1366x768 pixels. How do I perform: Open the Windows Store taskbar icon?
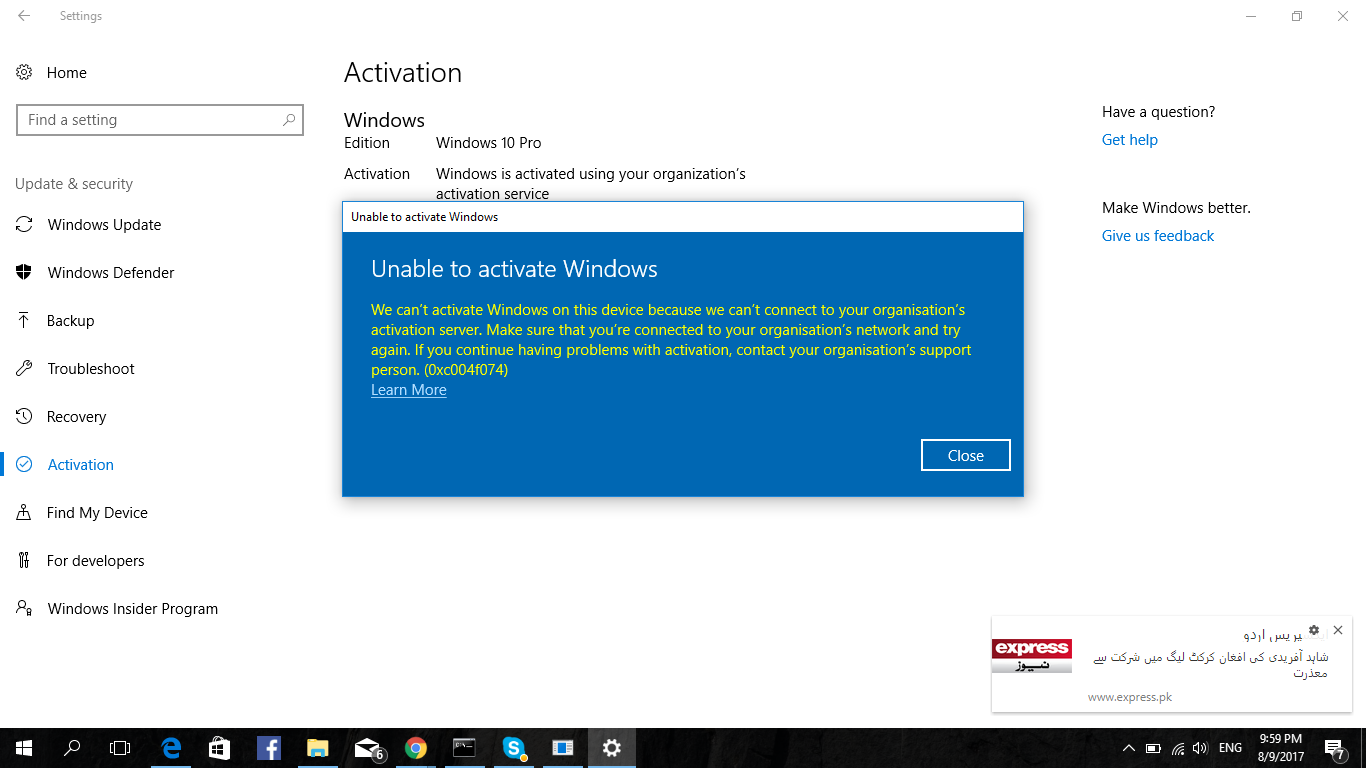coord(220,748)
